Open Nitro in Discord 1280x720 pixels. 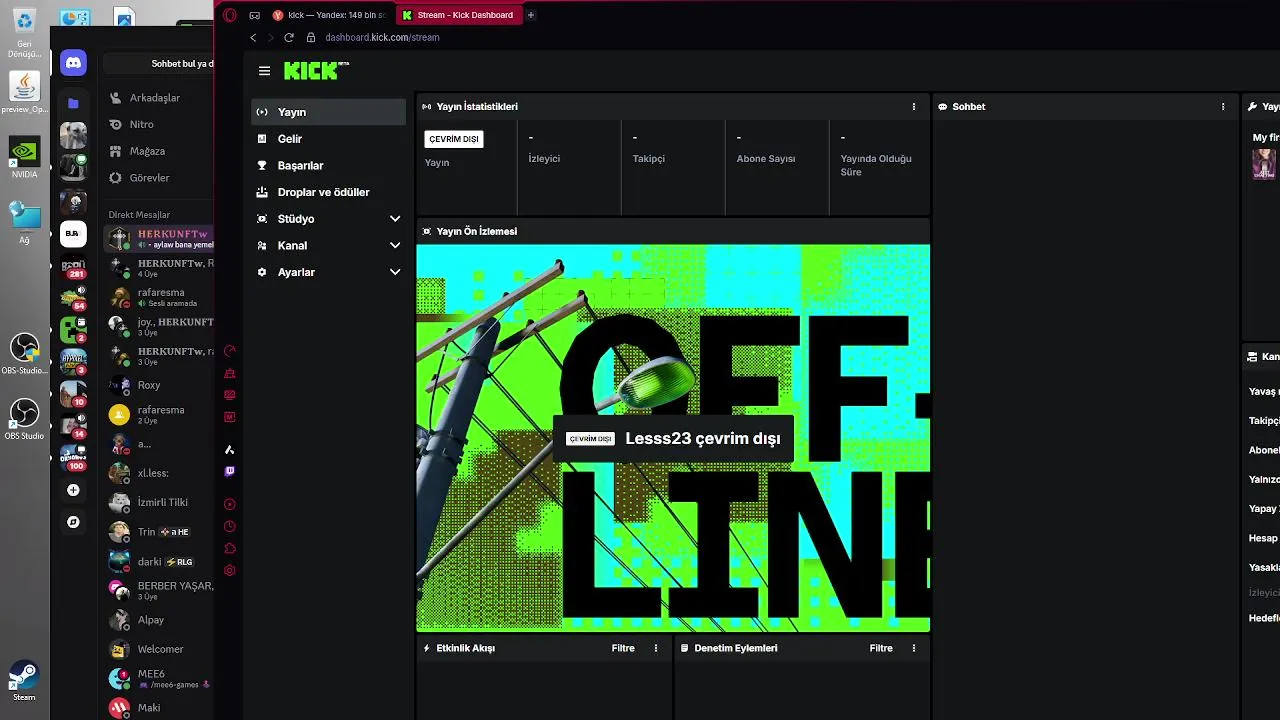pos(160,124)
